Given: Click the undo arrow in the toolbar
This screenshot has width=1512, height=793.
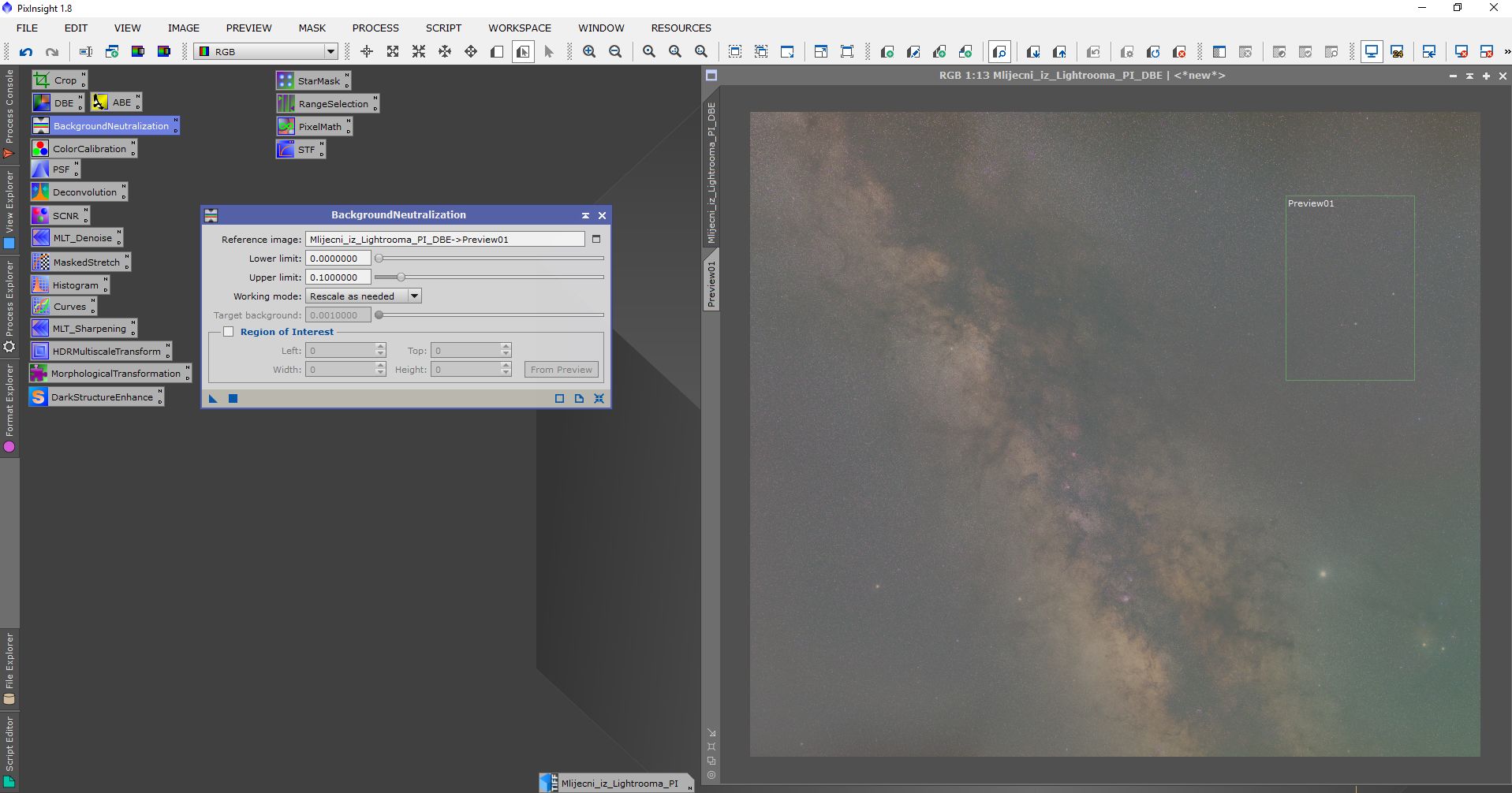Looking at the screenshot, I should click(26, 52).
